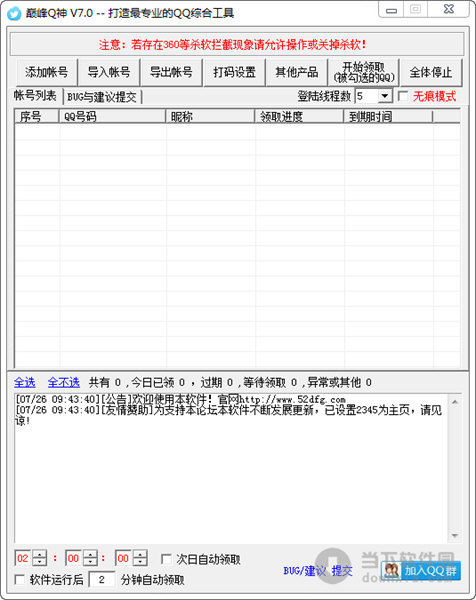The width and height of the screenshot is (476, 600).
Task: Decrease the minutes stepper value
Action: [90, 562]
